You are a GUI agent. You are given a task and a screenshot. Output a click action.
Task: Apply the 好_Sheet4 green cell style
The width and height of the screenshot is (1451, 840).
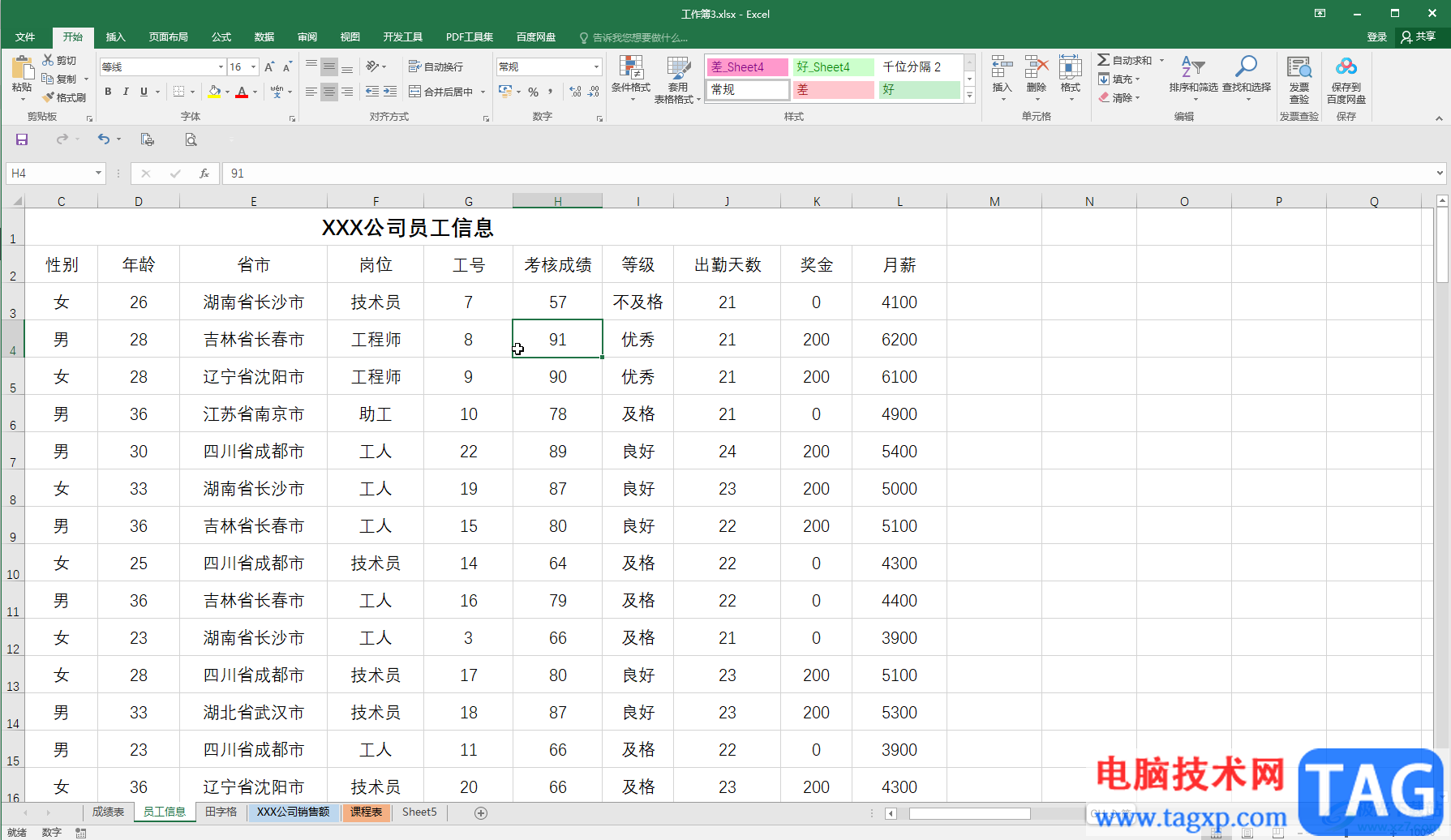[x=834, y=67]
